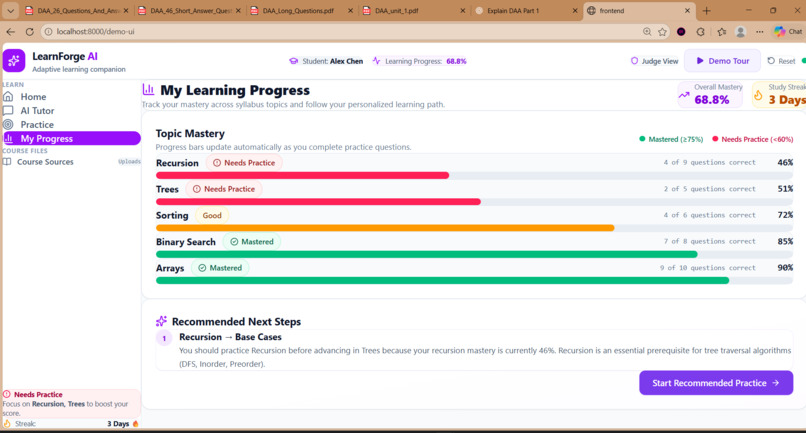This screenshot has width=806, height=433.
Task: Click the Reset circular arrow icon
Action: (771, 61)
